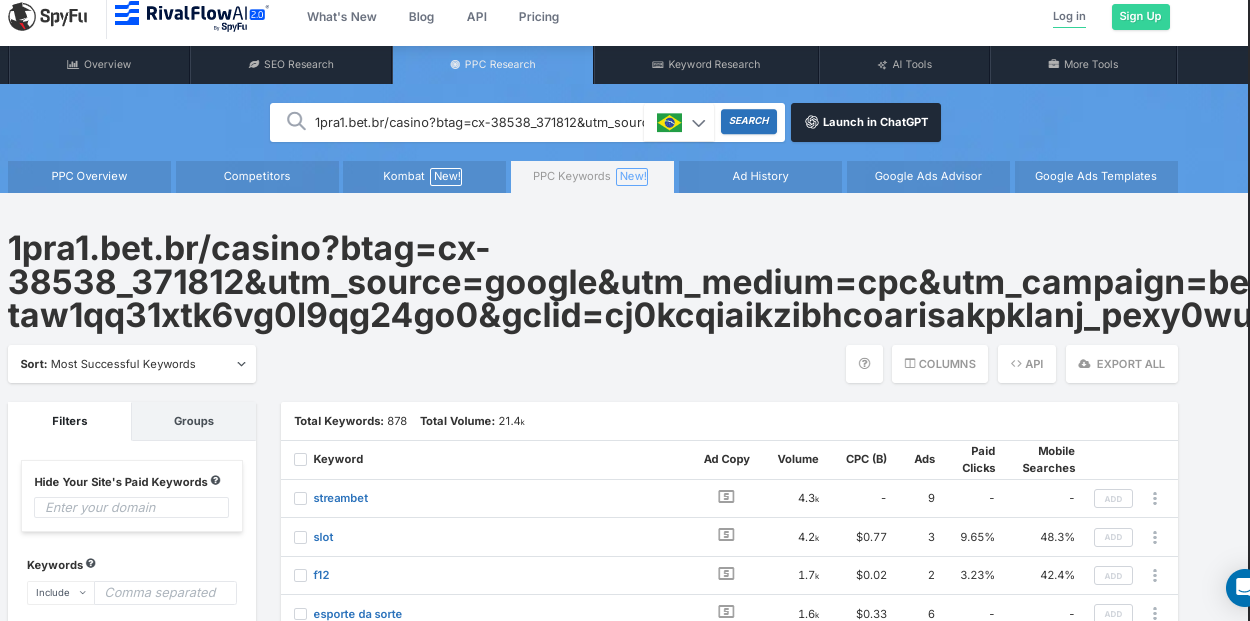This screenshot has width=1250, height=621.
Task: Select the Brazil flag country icon
Action: click(669, 122)
